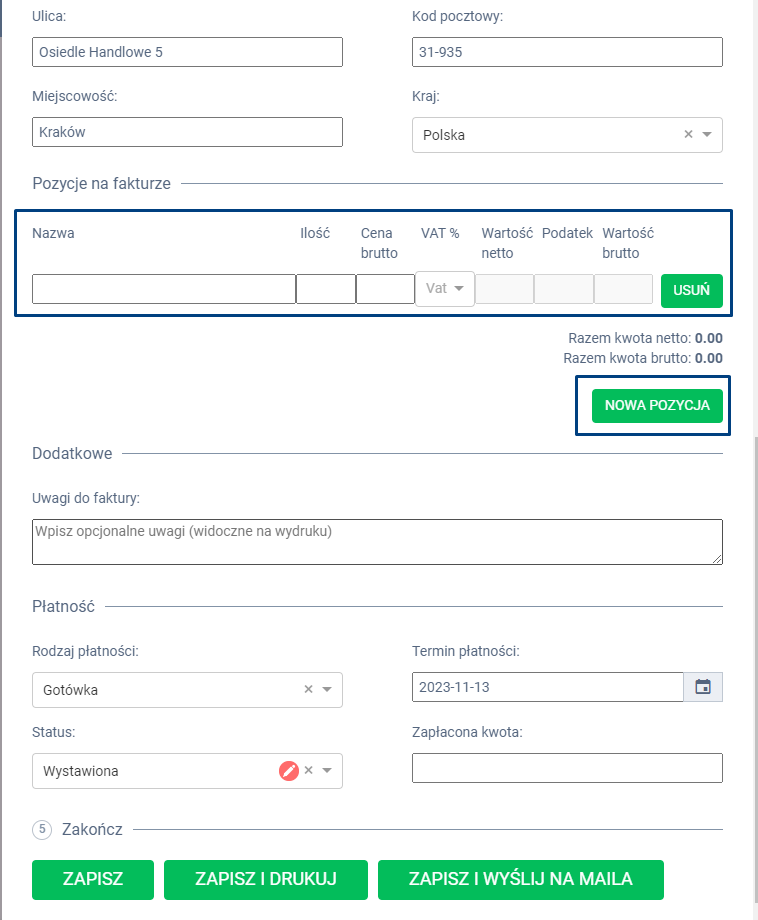758x920 pixels.
Task: Click the Ilość quantity field
Action: pyautogui.click(x=325, y=289)
